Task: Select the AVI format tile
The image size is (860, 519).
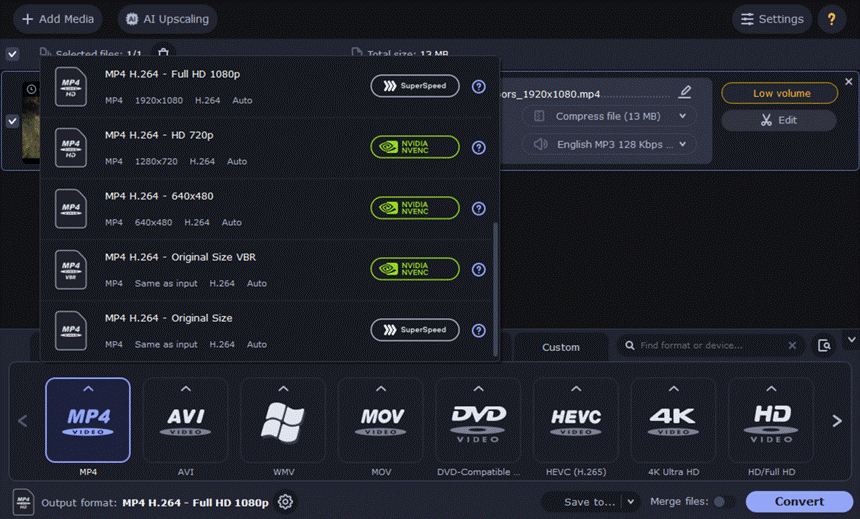Action: pos(185,420)
